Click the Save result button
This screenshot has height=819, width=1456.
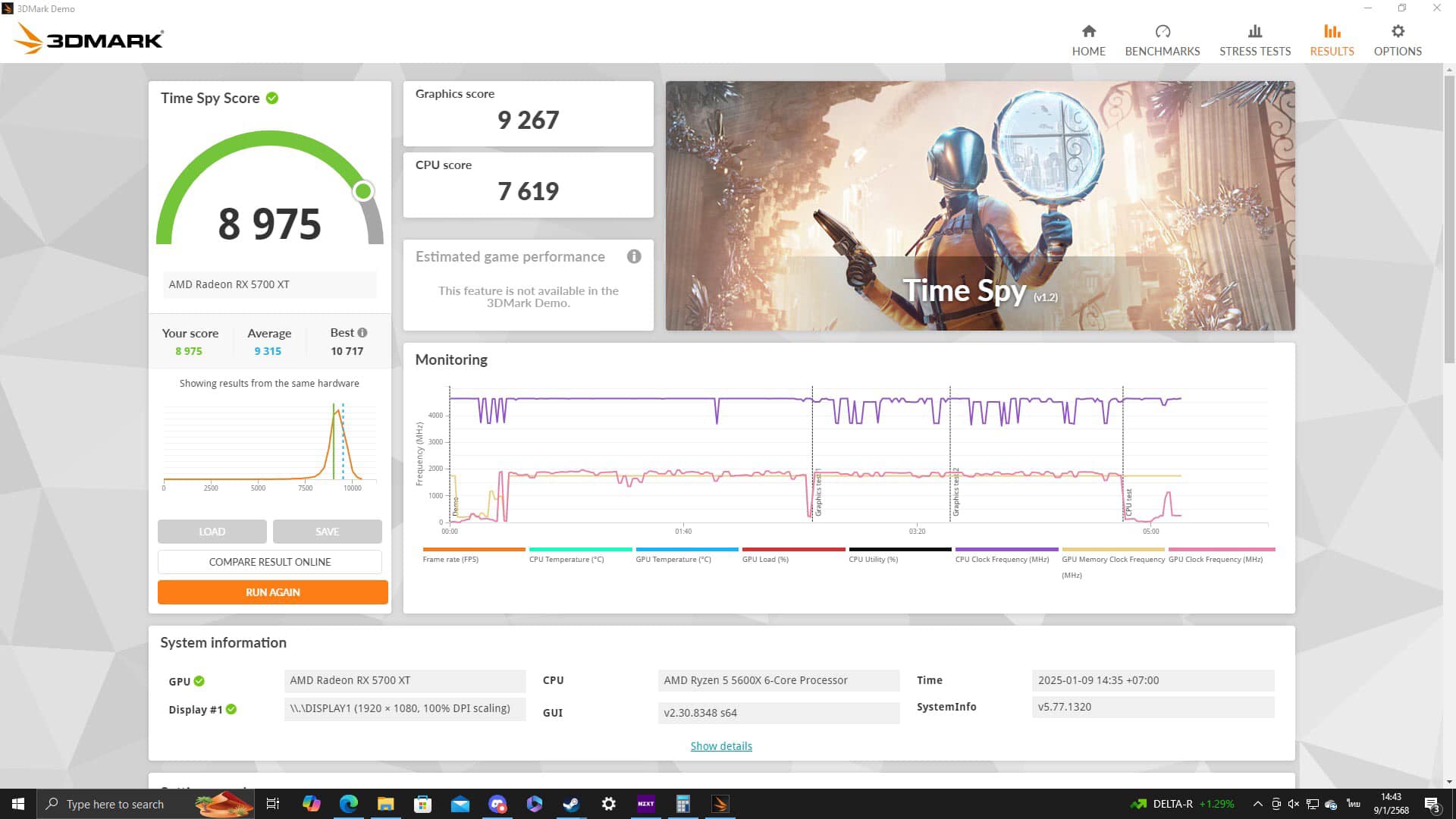[x=327, y=532]
